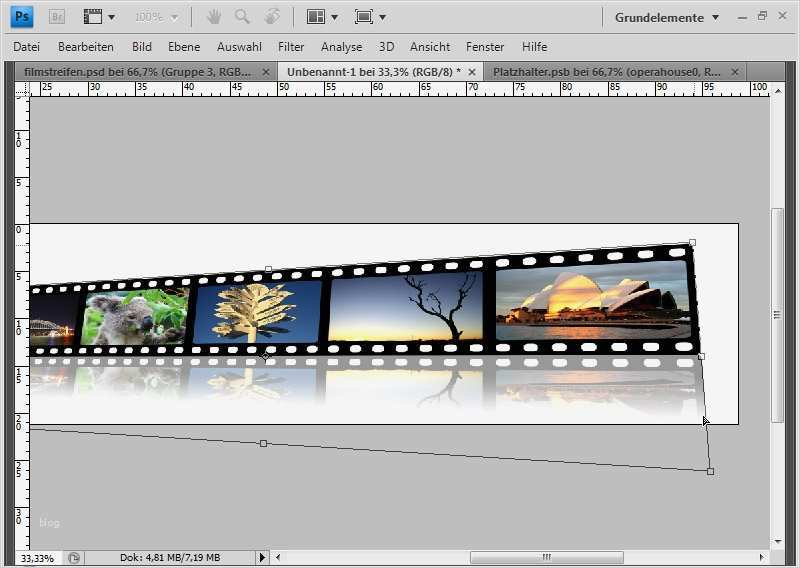This screenshot has width=800, height=568.
Task: Open the view extras filmstrip icon
Action: (93, 17)
